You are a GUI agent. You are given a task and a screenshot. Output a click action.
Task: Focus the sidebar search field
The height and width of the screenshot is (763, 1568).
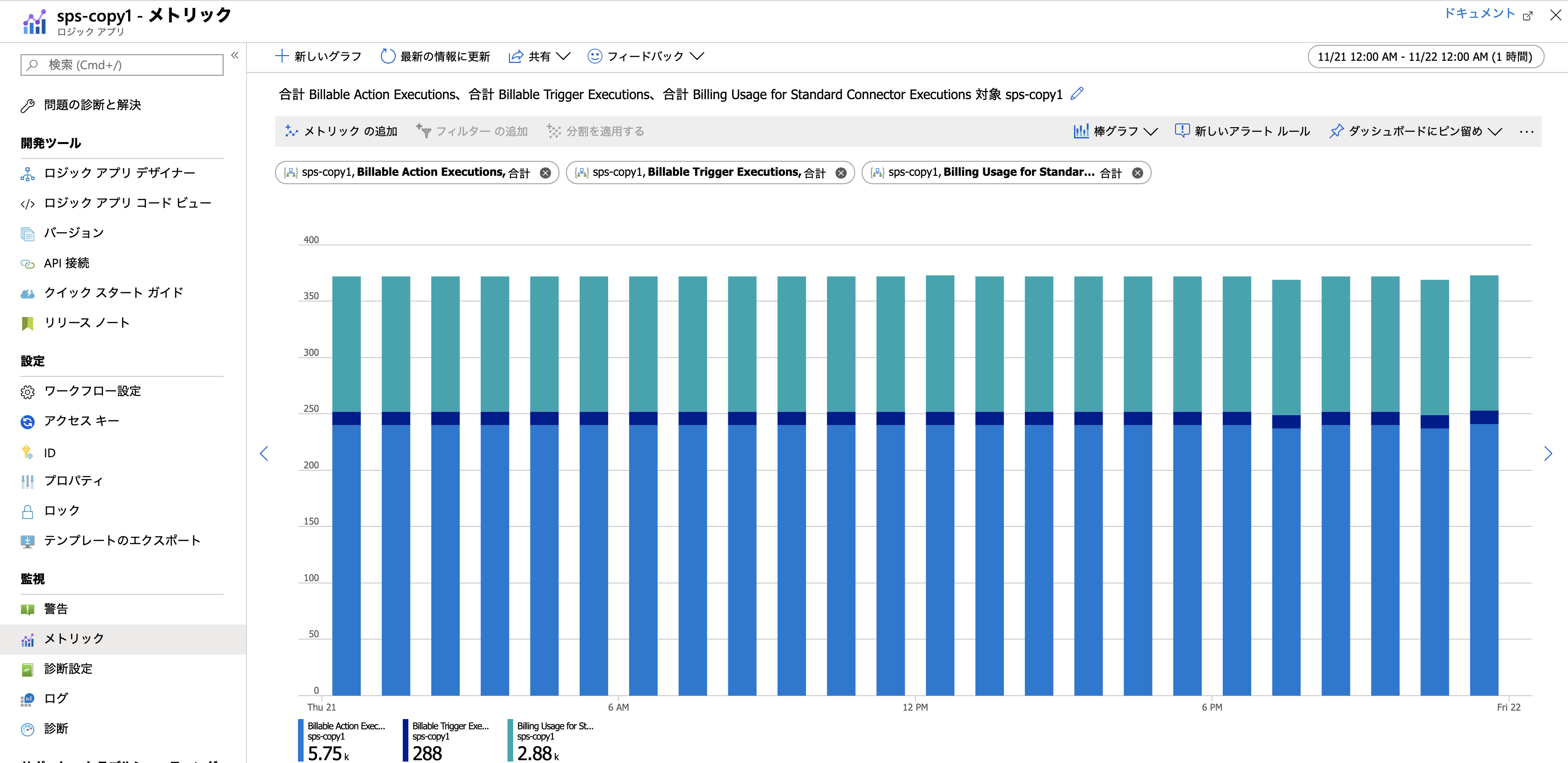(x=122, y=65)
